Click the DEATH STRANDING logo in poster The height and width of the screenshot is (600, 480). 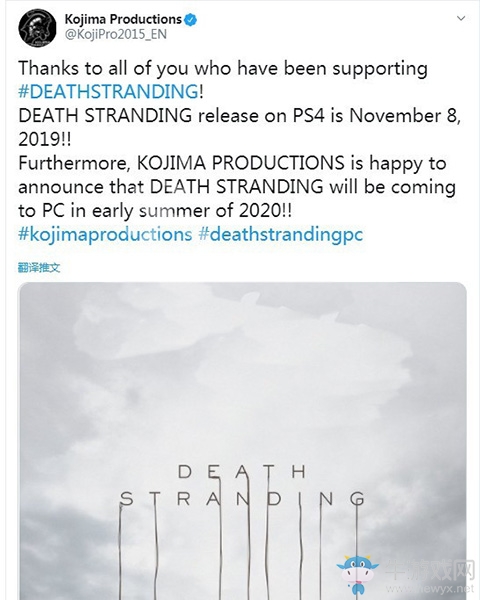pos(242,485)
